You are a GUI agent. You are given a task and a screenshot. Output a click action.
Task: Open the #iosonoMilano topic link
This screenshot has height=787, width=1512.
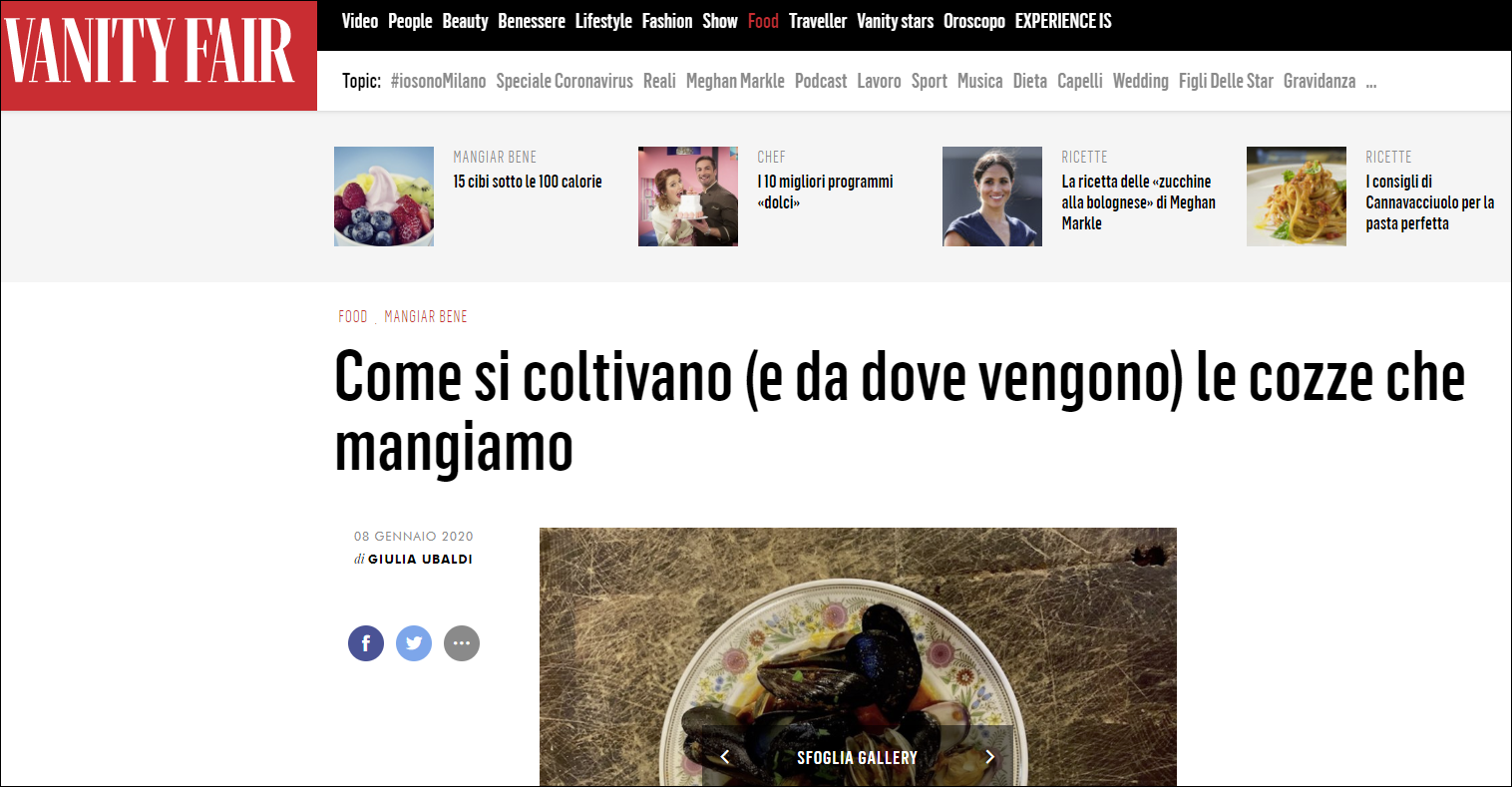tap(439, 82)
